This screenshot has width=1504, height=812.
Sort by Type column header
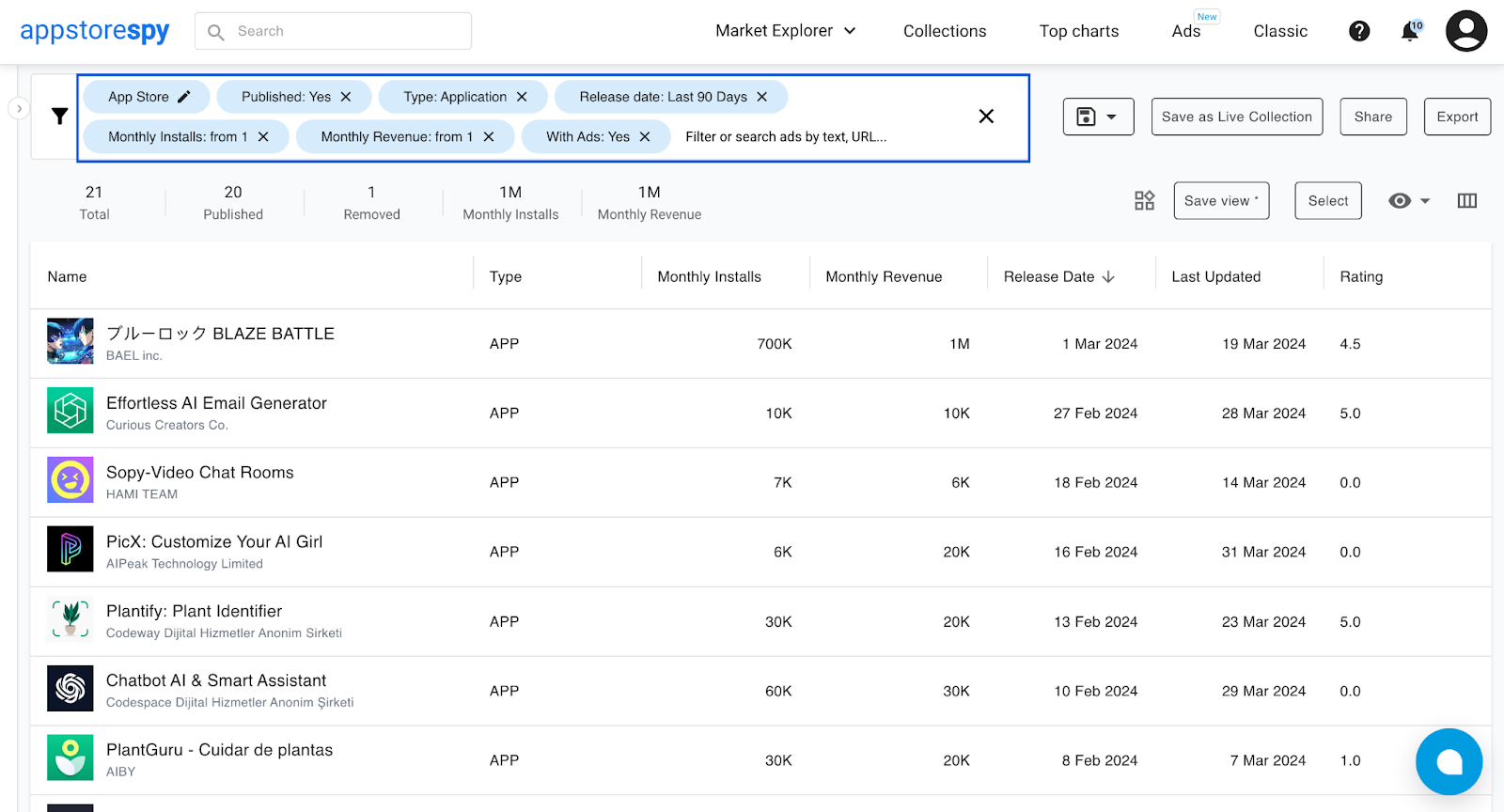(506, 276)
